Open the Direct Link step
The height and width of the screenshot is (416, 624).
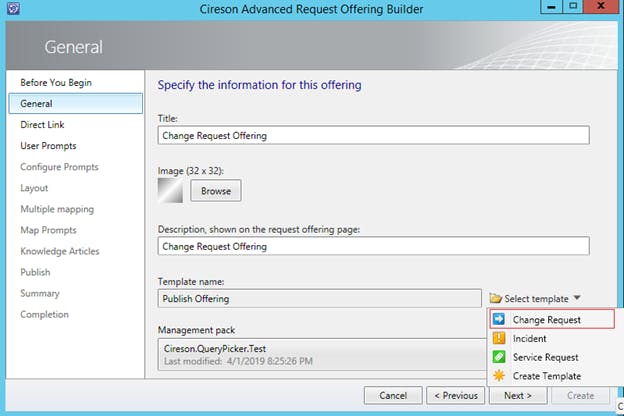[x=42, y=125]
